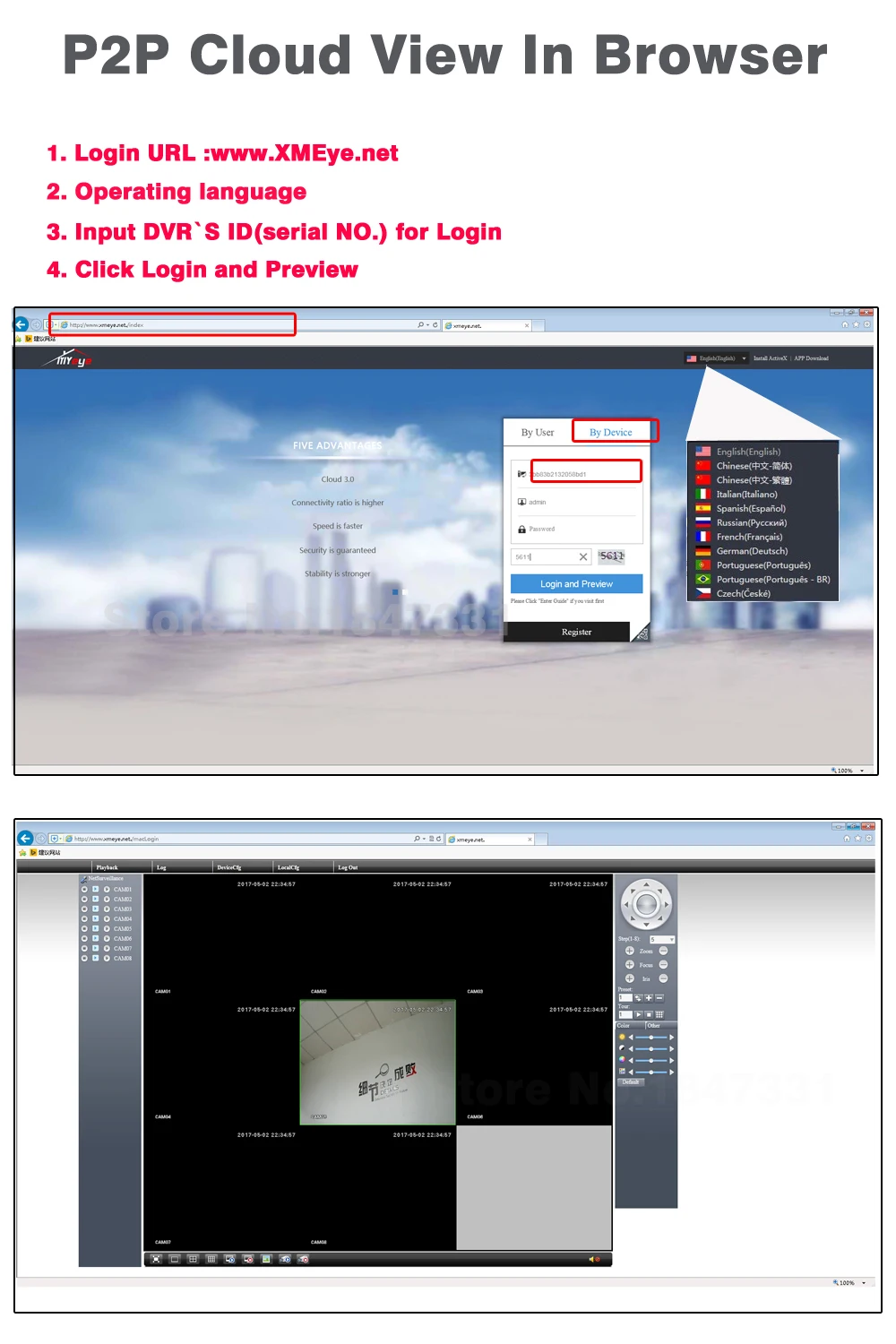This screenshot has height=1344, width=896.
Task: Click the APP Download link
Action: click(811, 358)
